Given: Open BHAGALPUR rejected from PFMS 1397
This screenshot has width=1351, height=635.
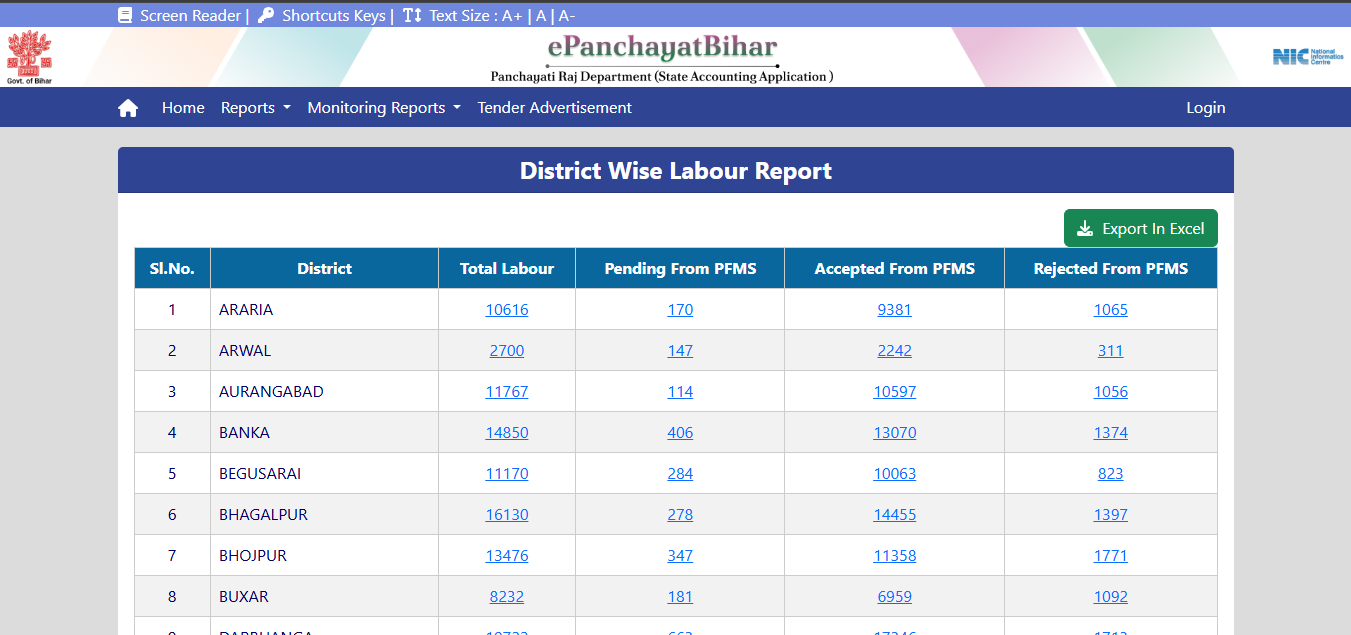Looking at the screenshot, I should [x=1110, y=514].
